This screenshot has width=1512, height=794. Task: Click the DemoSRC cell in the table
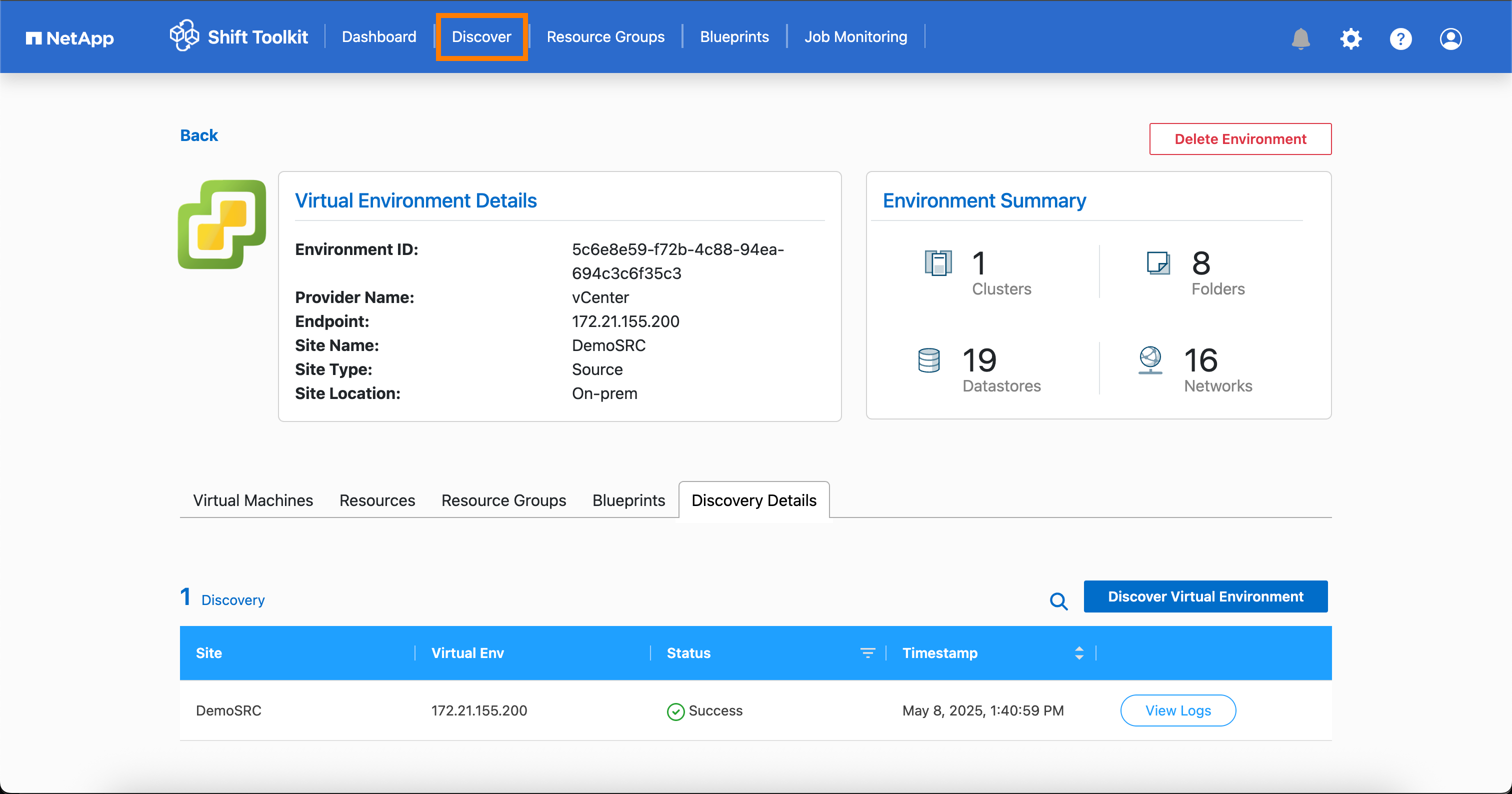click(228, 710)
